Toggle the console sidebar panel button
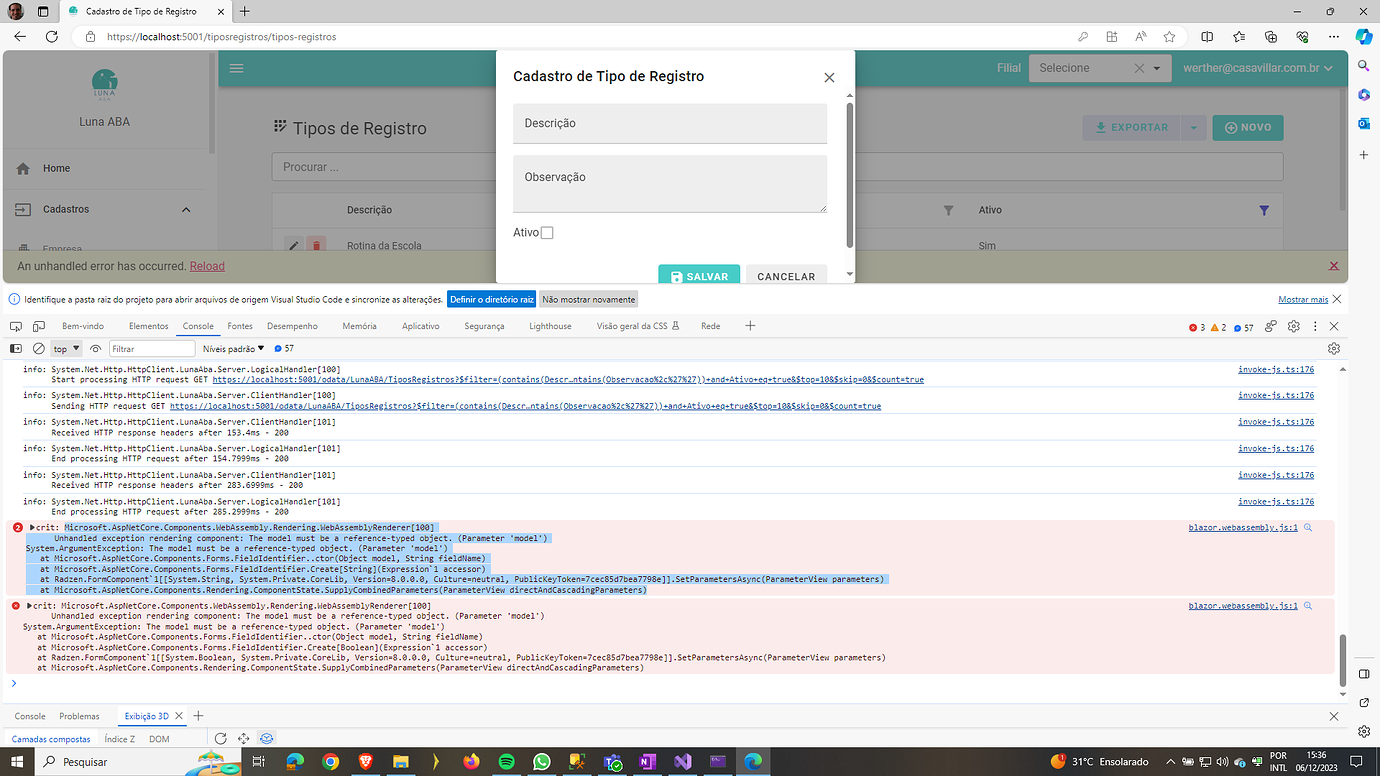This screenshot has width=1380, height=776. (x=15, y=349)
